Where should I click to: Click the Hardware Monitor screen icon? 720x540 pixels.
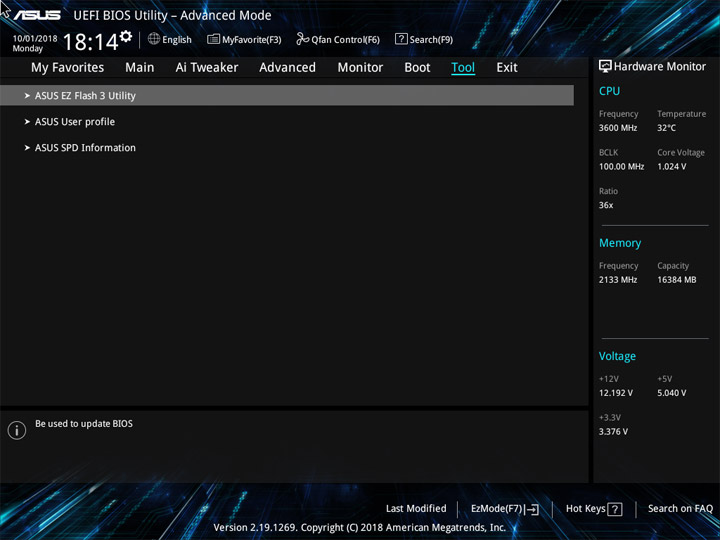[x=605, y=66]
